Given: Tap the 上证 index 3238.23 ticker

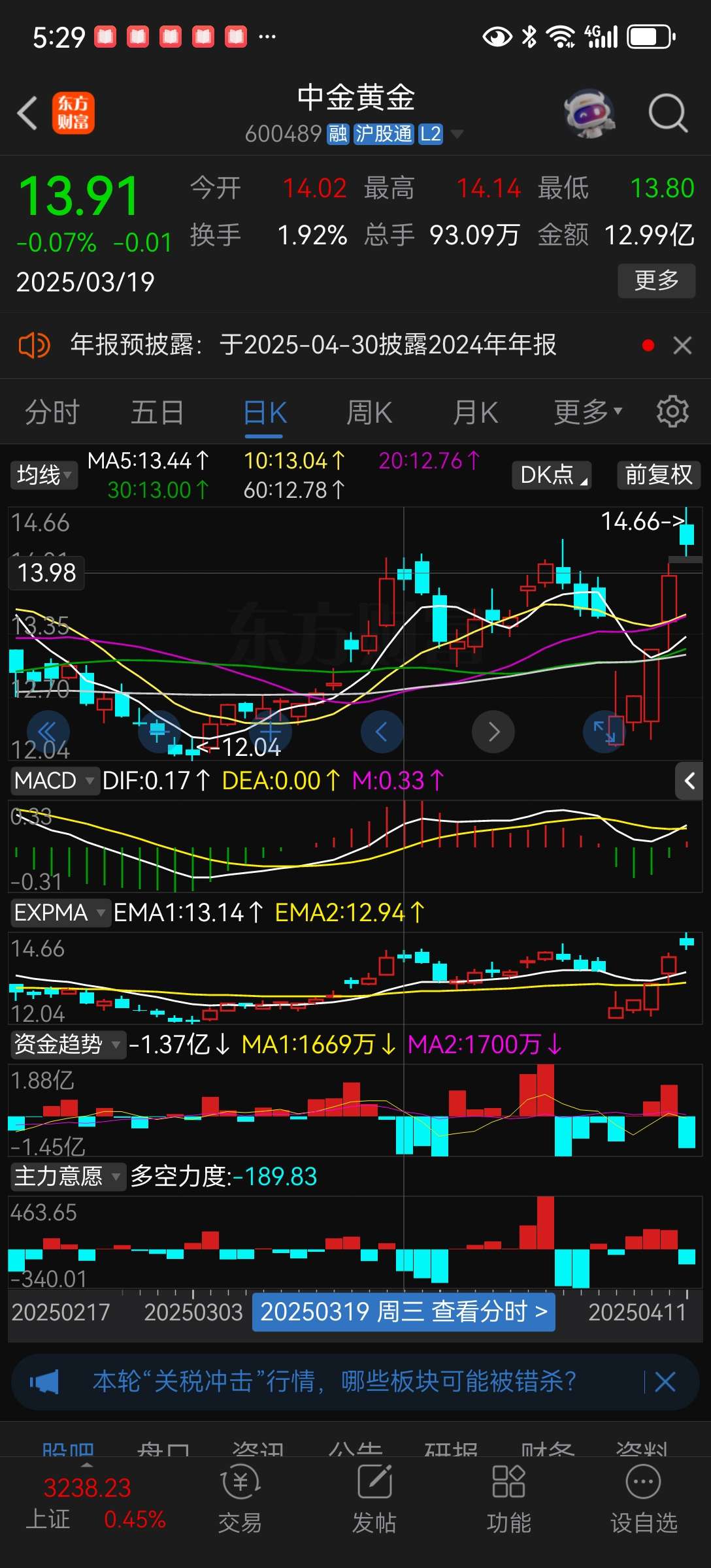Looking at the screenshot, I should point(95,1503).
